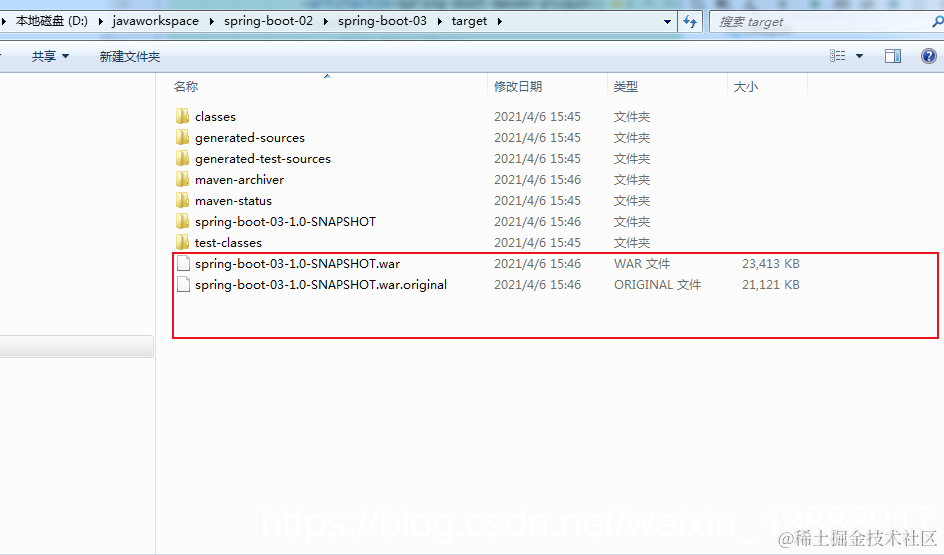Screen dimensions: 944x555
Task: Click the spring-boot-03-1.0-SNAPSHOT folder icon
Action: click(182, 222)
